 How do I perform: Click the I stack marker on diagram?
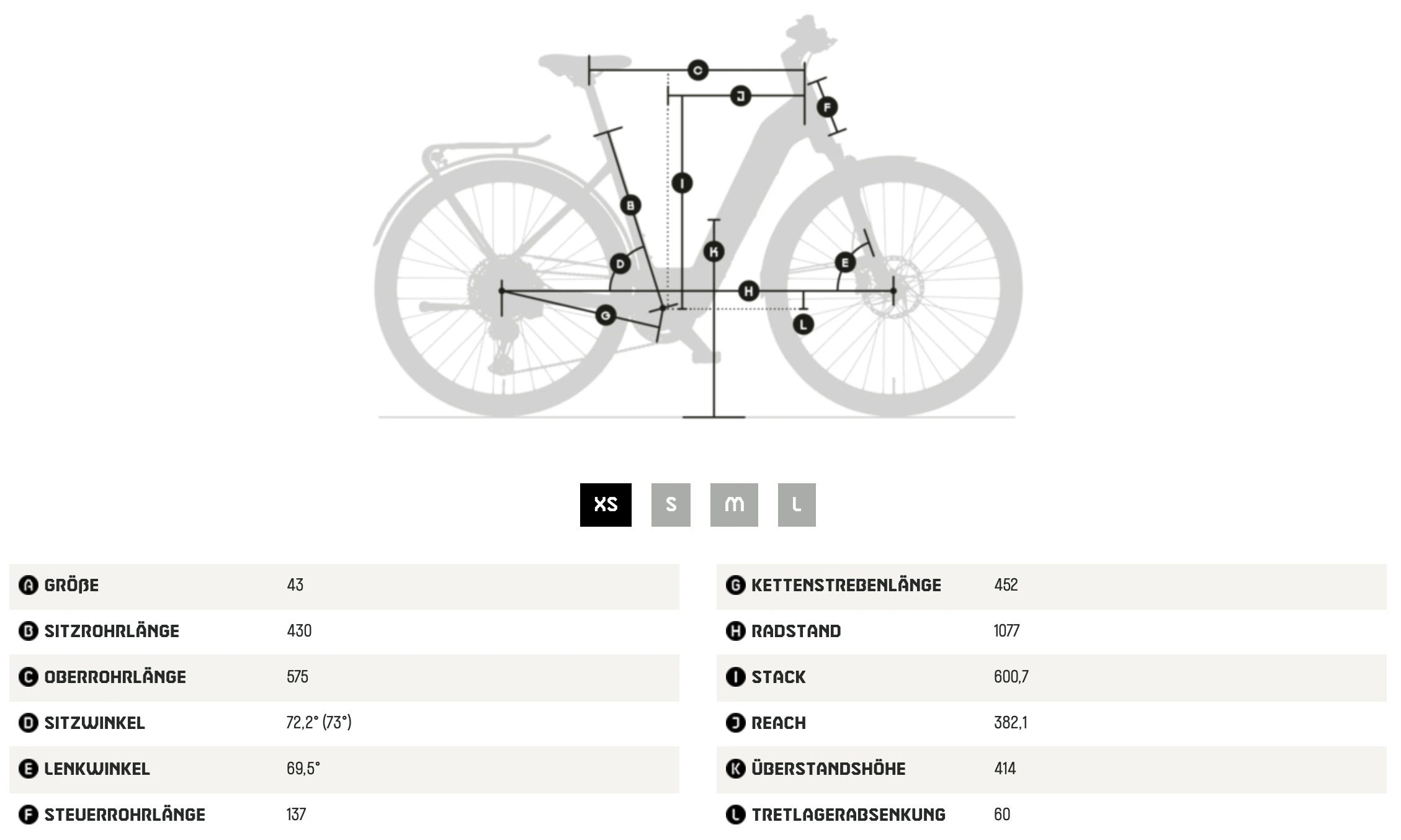683,183
